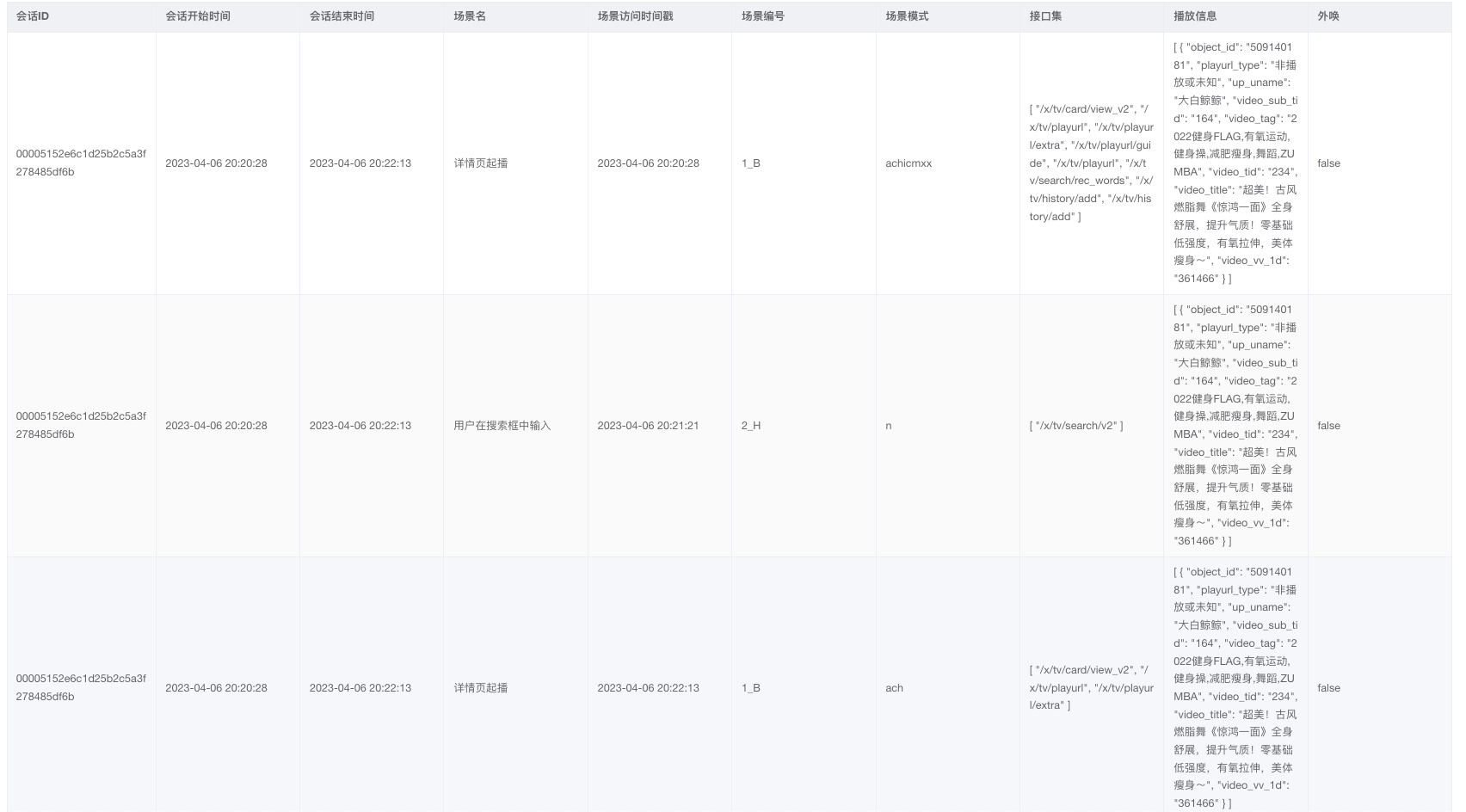Click the scene mode cell 'n'
Viewport: 1466px width, 812px height.
pyautogui.click(x=889, y=426)
